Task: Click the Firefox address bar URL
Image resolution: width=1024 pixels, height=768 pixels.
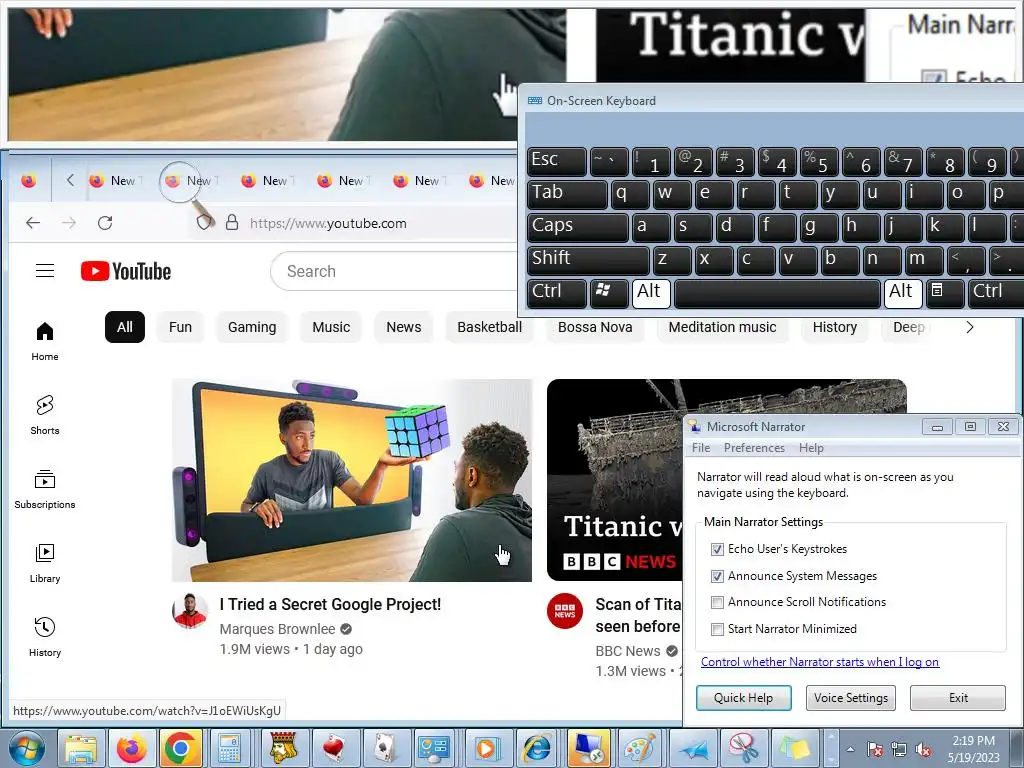Action: click(x=328, y=223)
